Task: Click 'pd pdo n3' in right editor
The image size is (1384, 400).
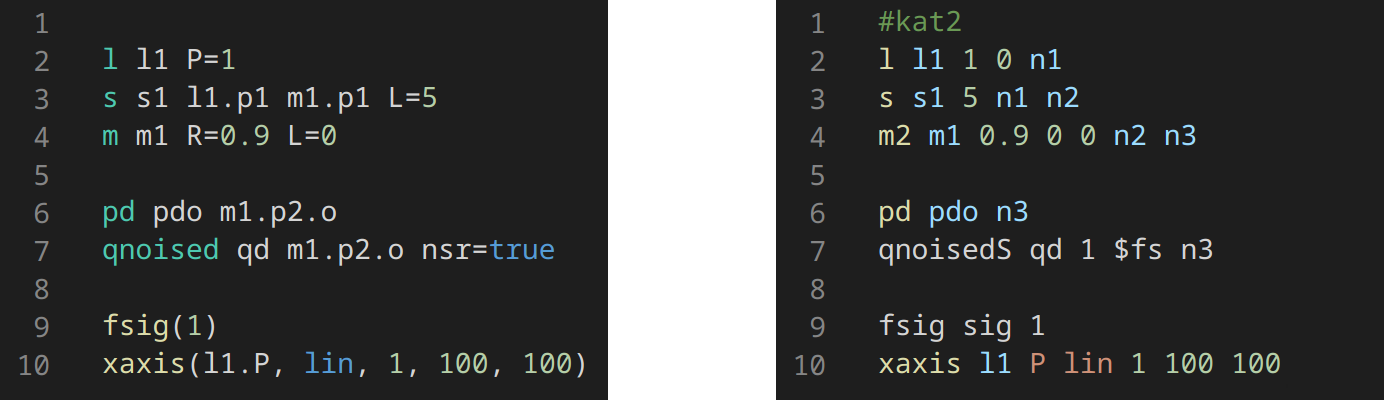Action: (953, 212)
